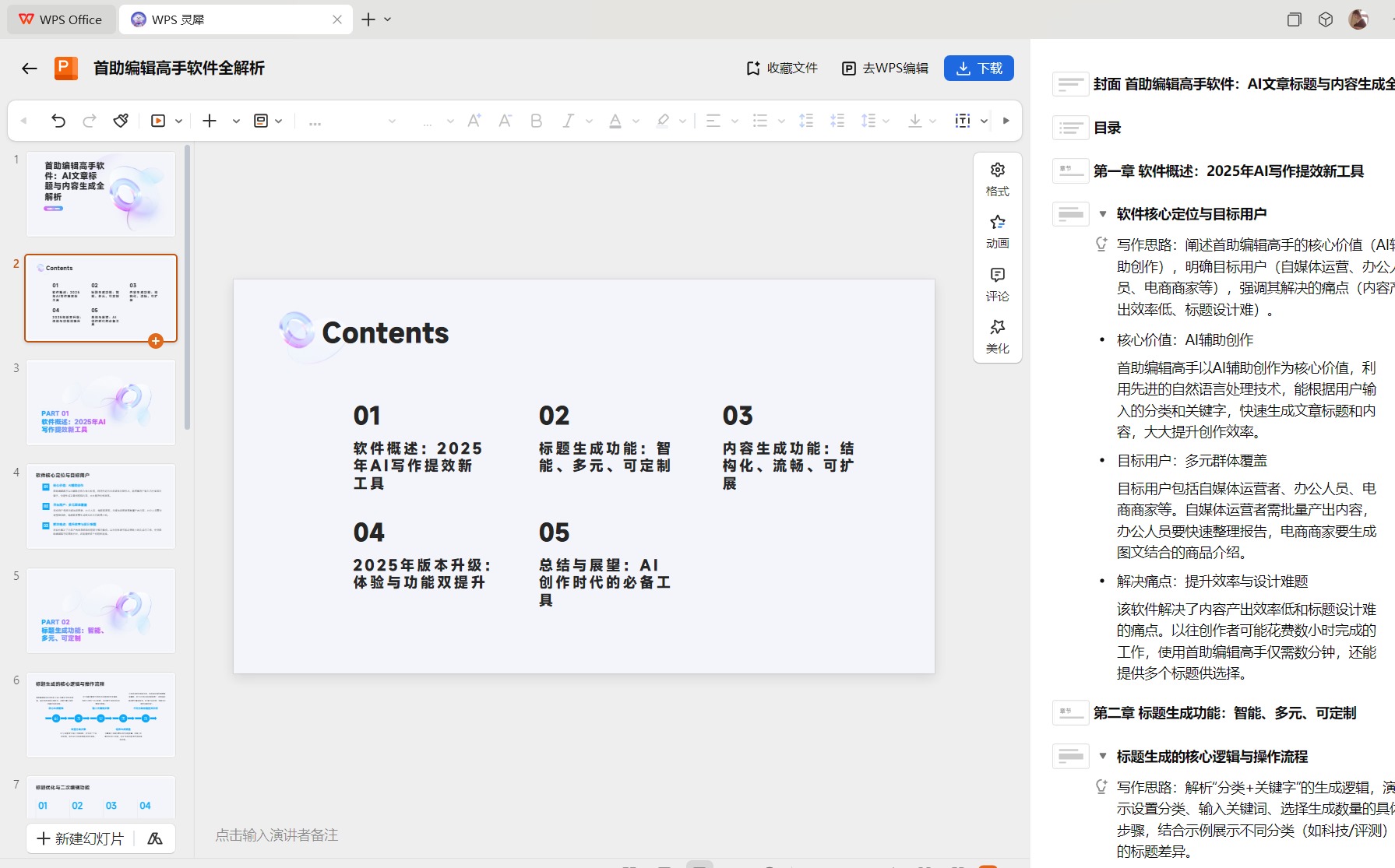The width and height of the screenshot is (1395, 868).
Task: Click the slide layout icon
Action: (261, 121)
